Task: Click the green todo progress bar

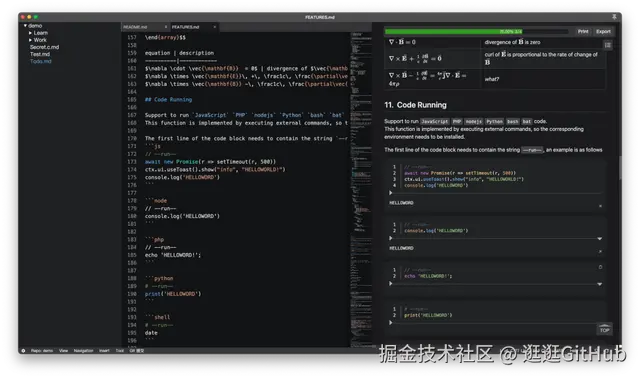Action: (x=453, y=31)
